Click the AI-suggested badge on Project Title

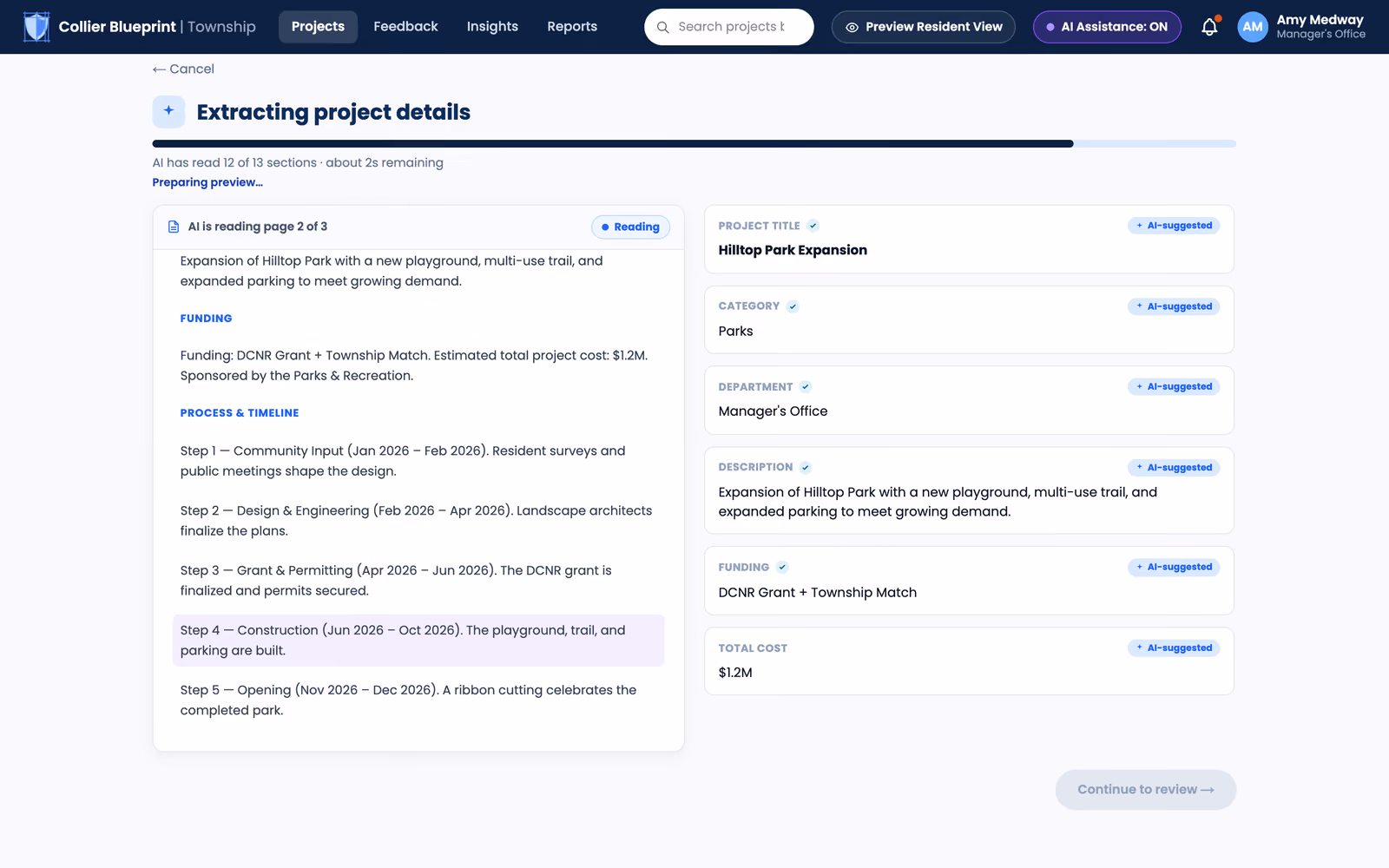[1174, 226]
